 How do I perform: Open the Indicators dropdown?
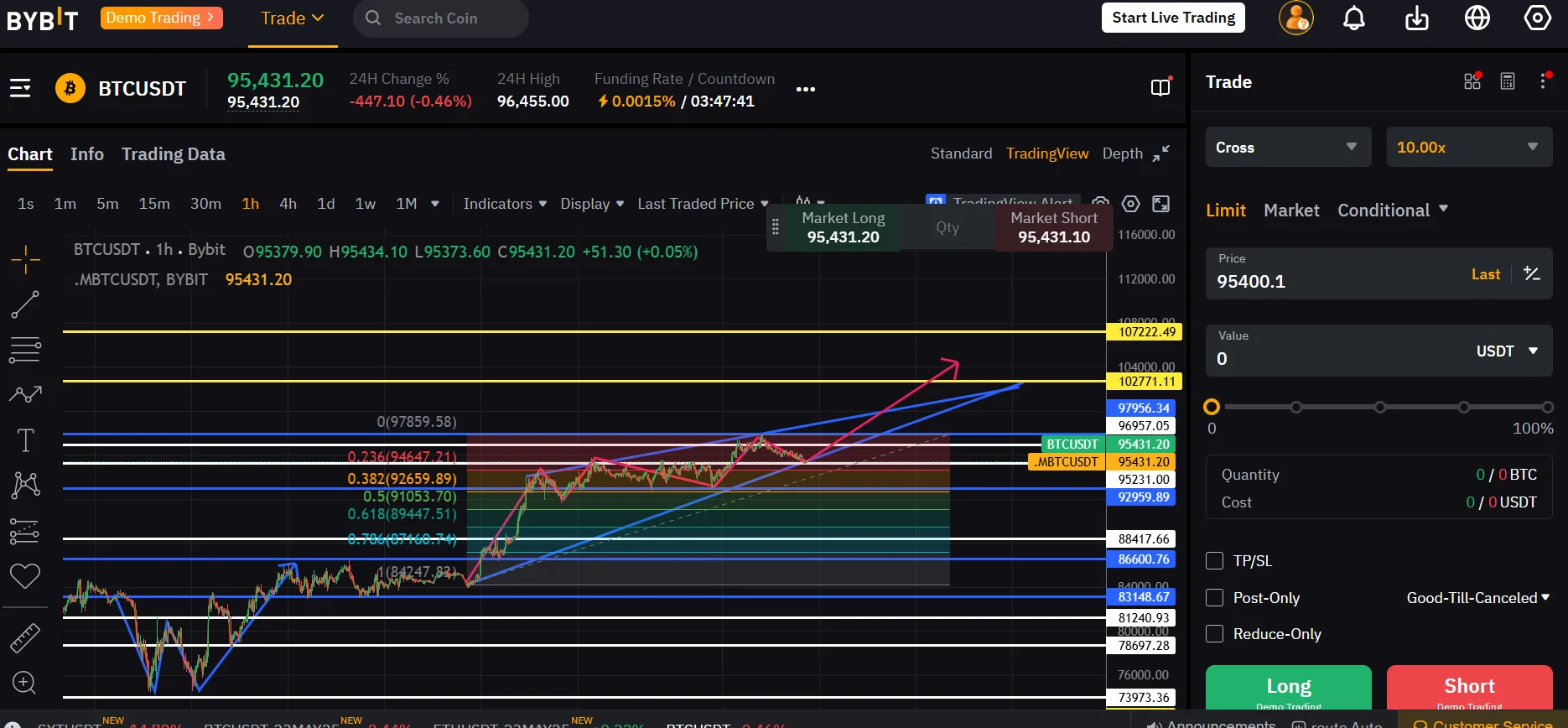505,204
